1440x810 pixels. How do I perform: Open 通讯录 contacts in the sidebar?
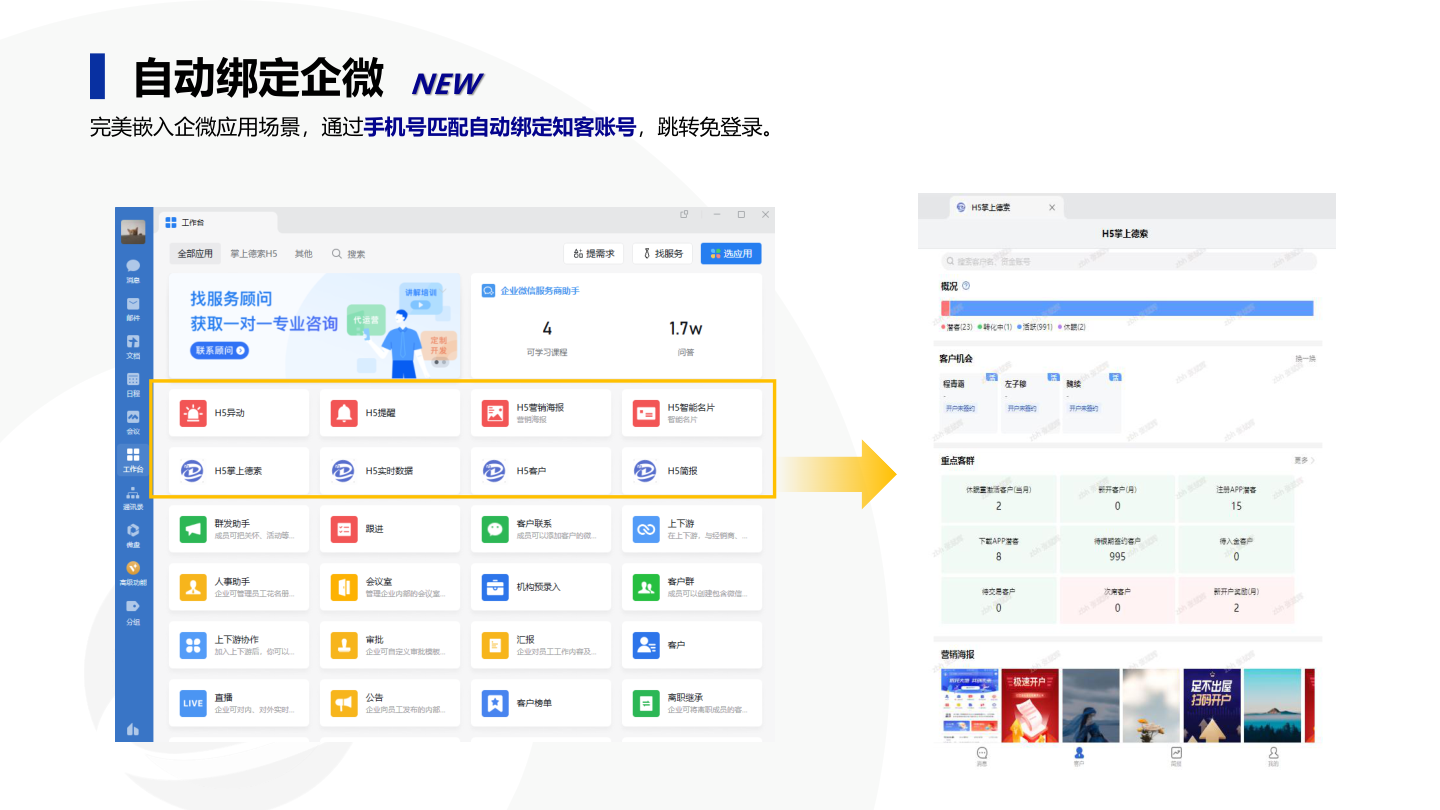point(133,498)
